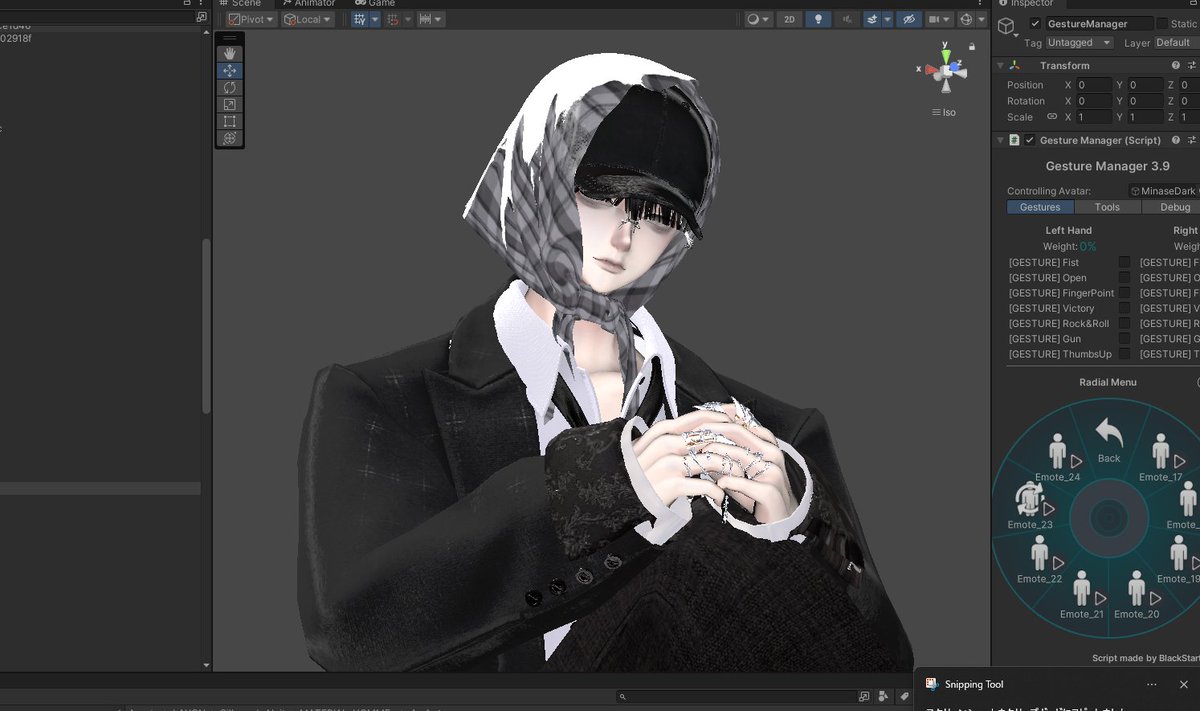Image resolution: width=1200 pixels, height=711 pixels.
Task: Toggle the gizmo rotation lock icon
Action: pyautogui.click(x=971, y=46)
